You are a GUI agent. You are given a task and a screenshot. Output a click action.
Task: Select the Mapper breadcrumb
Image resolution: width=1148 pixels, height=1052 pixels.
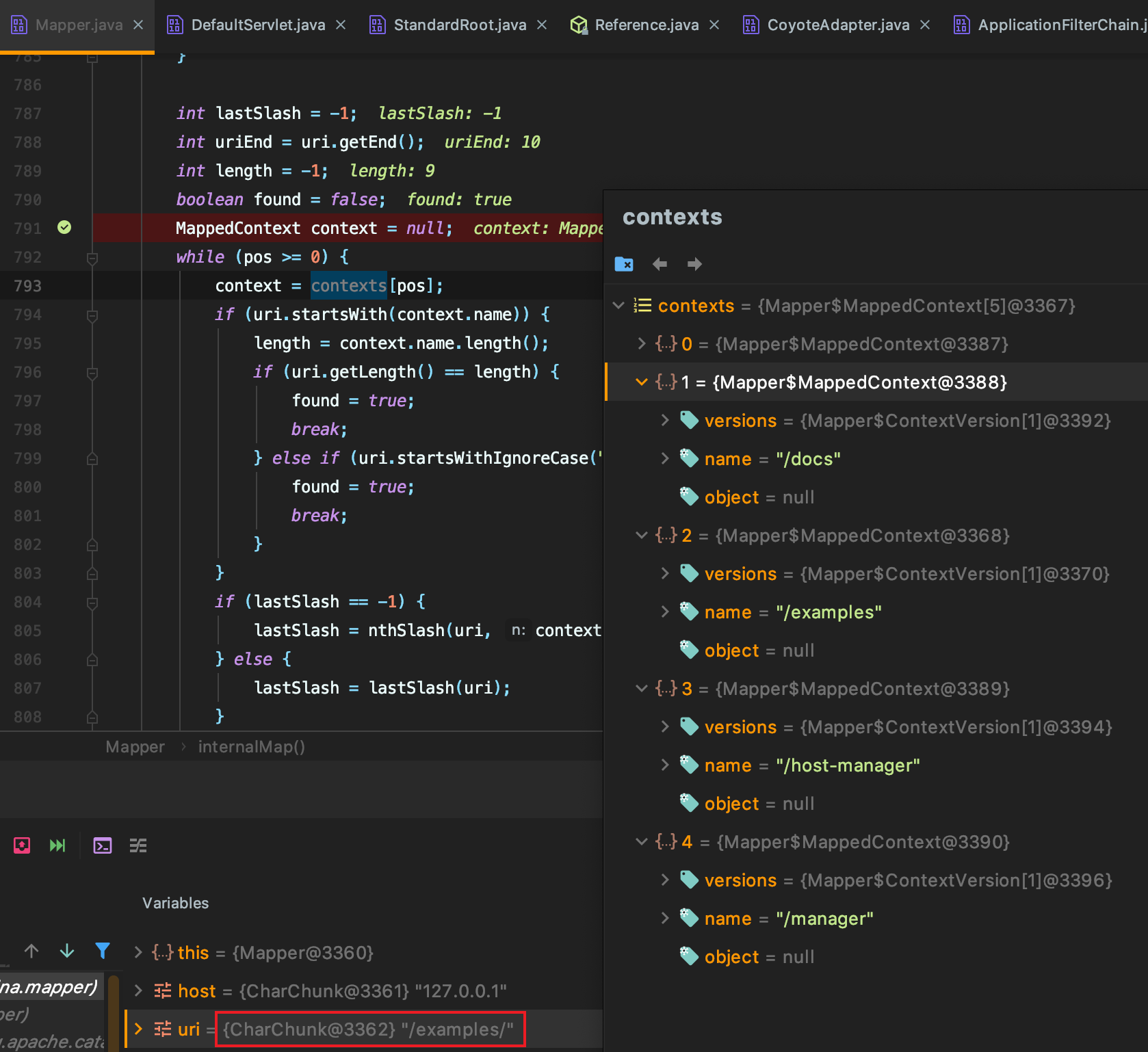click(135, 747)
